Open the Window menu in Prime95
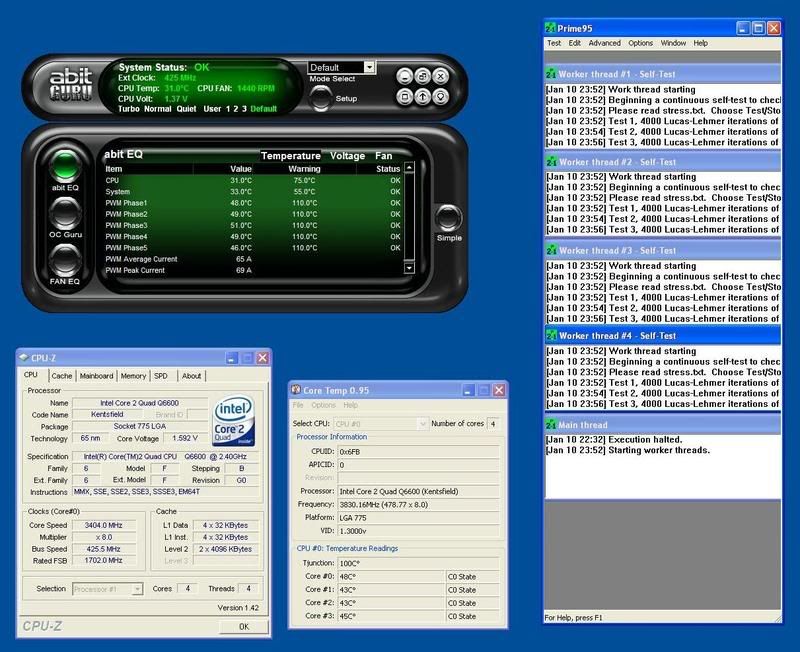This screenshot has width=800, height=652. [673, 43]
